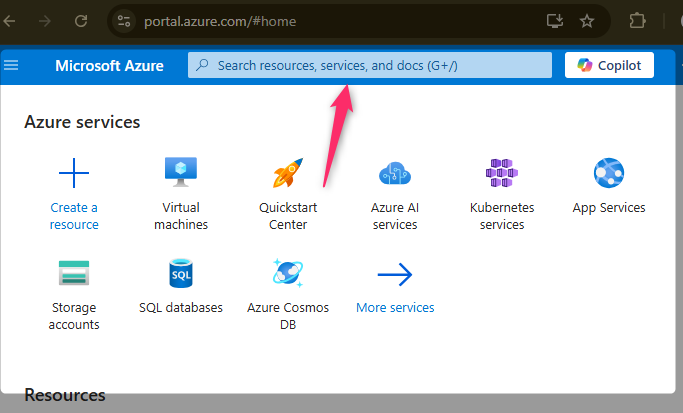Click the Azure AI services label
The height and width of the screenshot is (413, 683).
(395, 216)
